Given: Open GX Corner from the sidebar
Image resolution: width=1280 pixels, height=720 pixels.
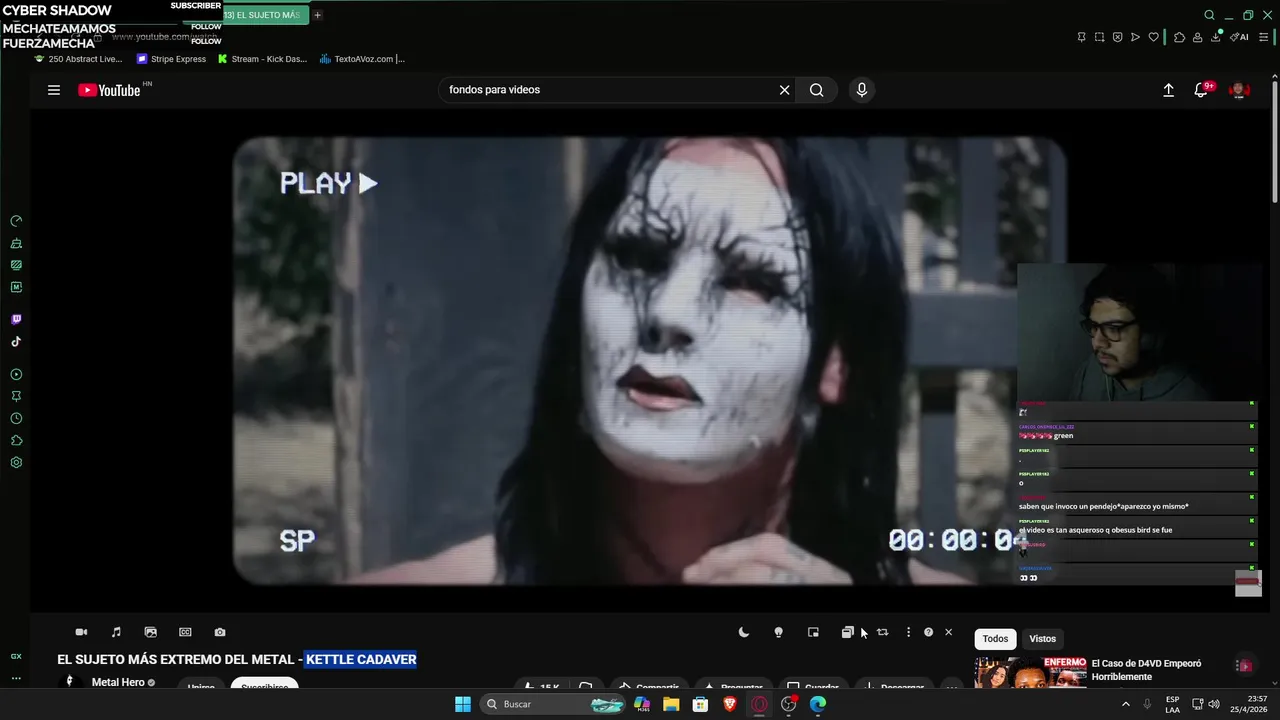Looking at the screenshot, I should click(16, 656).
